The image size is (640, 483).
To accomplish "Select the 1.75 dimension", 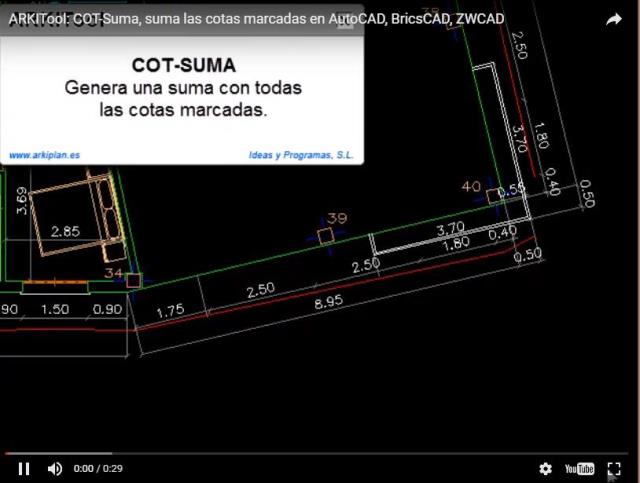I will click(171, 312).
